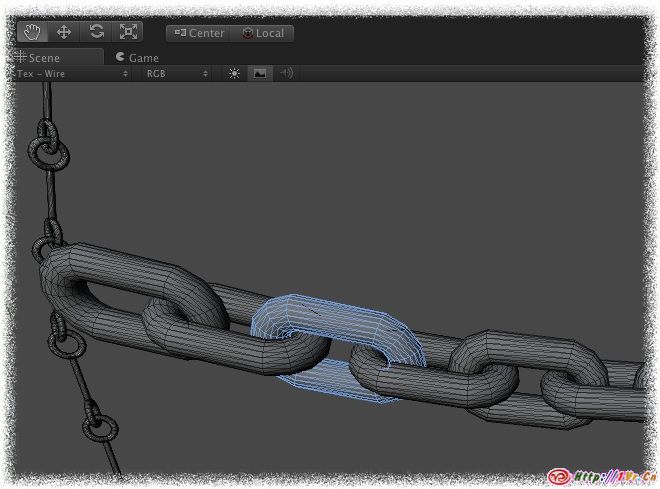Select the lowest small ring on the hanging chain
This screenshot has height=489, width=660.
(101, 429)
